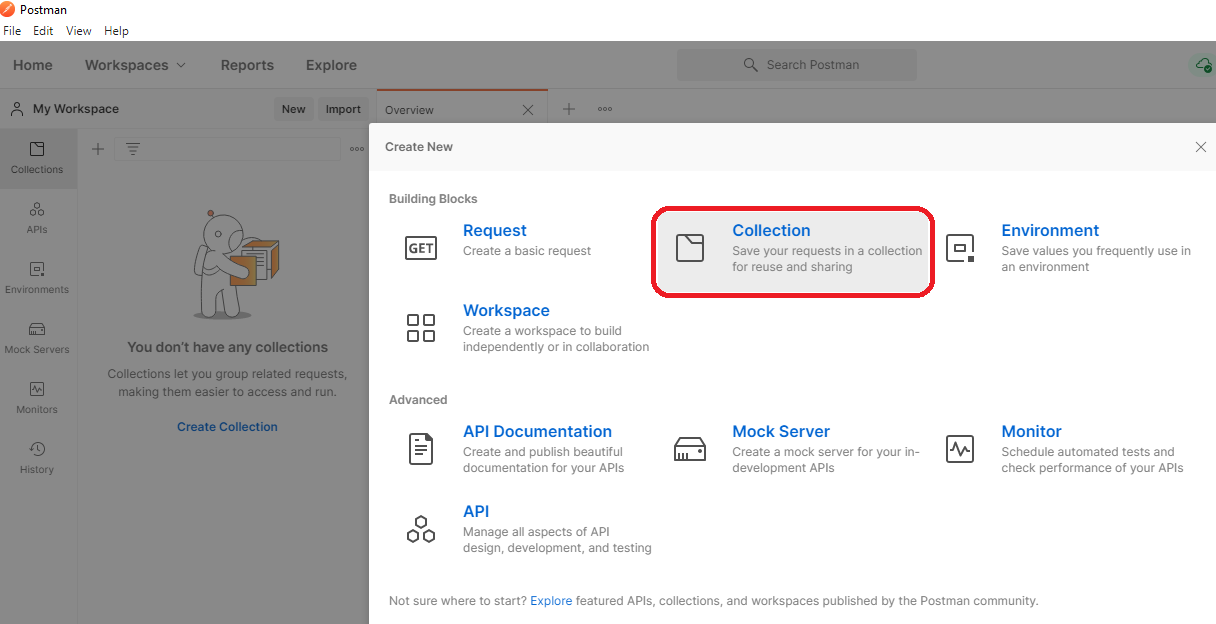1216x624 pixels.
Task: Open the APIs sidebar icon
Action: point(37,209)
